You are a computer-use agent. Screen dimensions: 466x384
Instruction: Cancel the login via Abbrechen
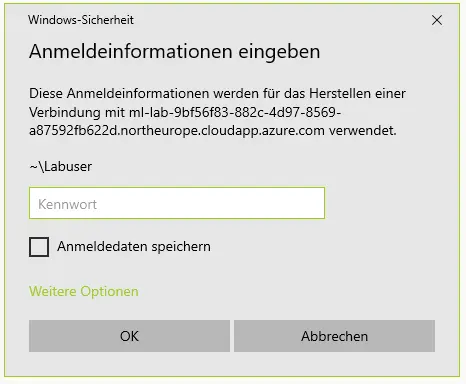click(334, 336)
